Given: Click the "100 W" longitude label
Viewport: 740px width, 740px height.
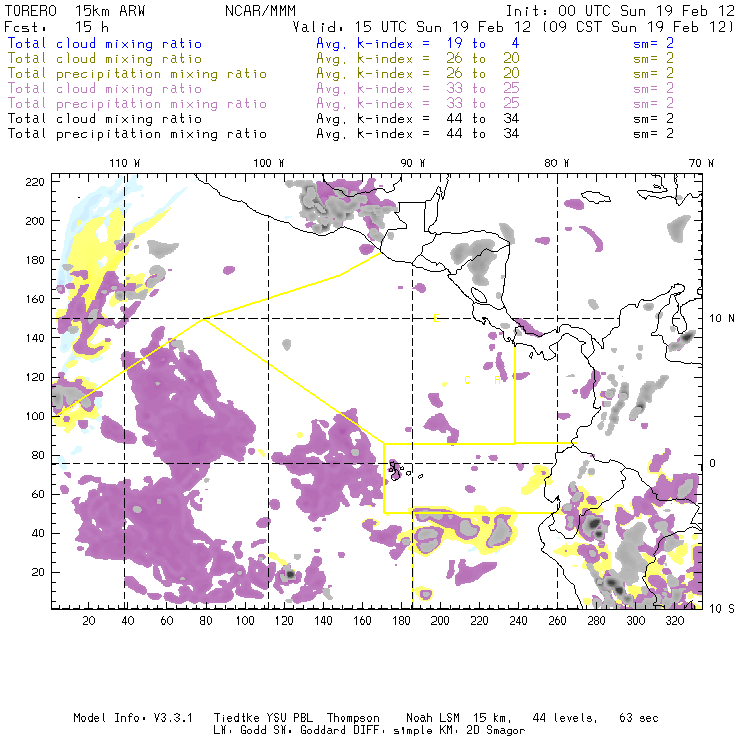Looking at the screenshot, I should [x=269, y=163].
